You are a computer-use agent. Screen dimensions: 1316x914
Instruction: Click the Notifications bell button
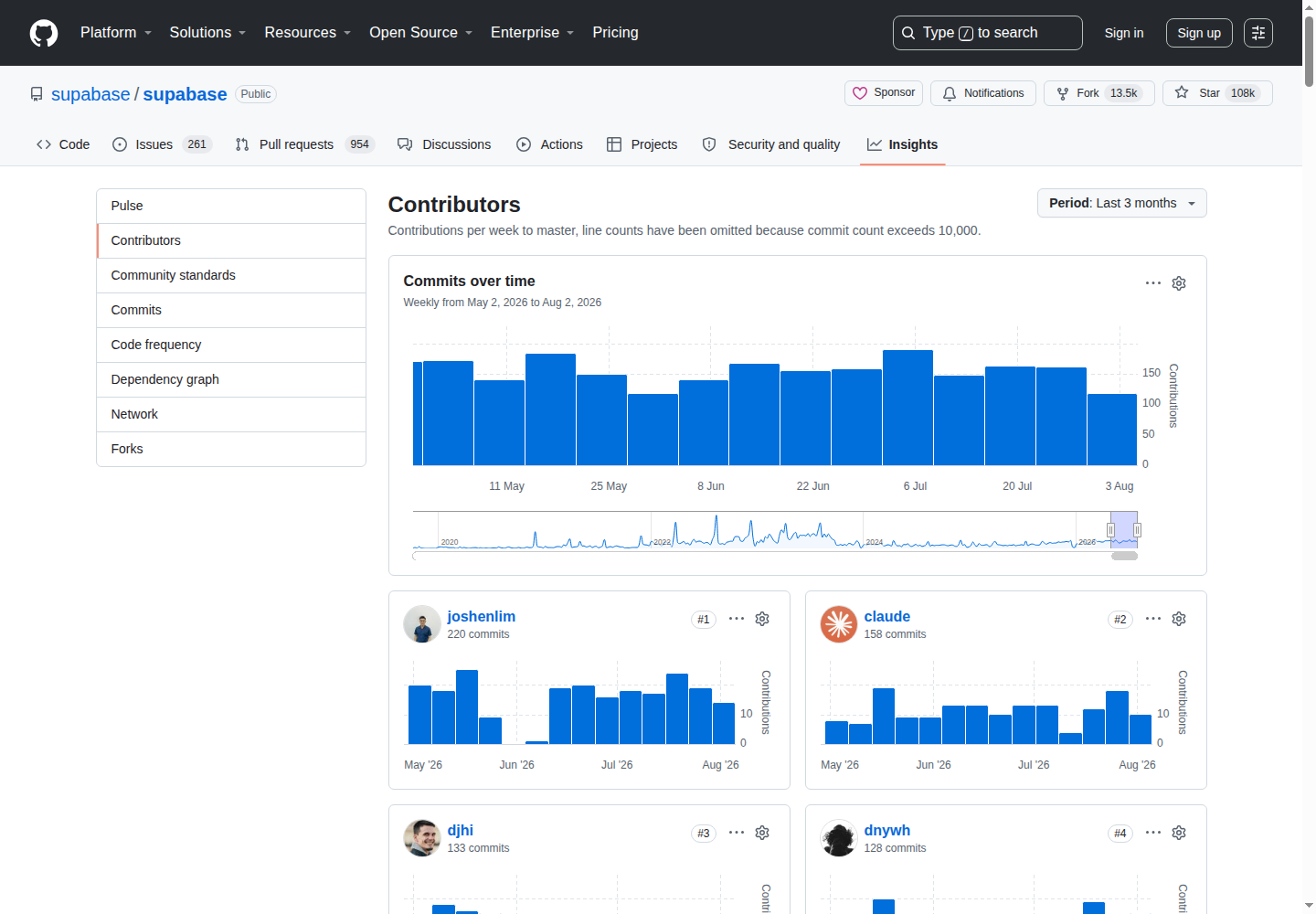click(x=983, y=93)
